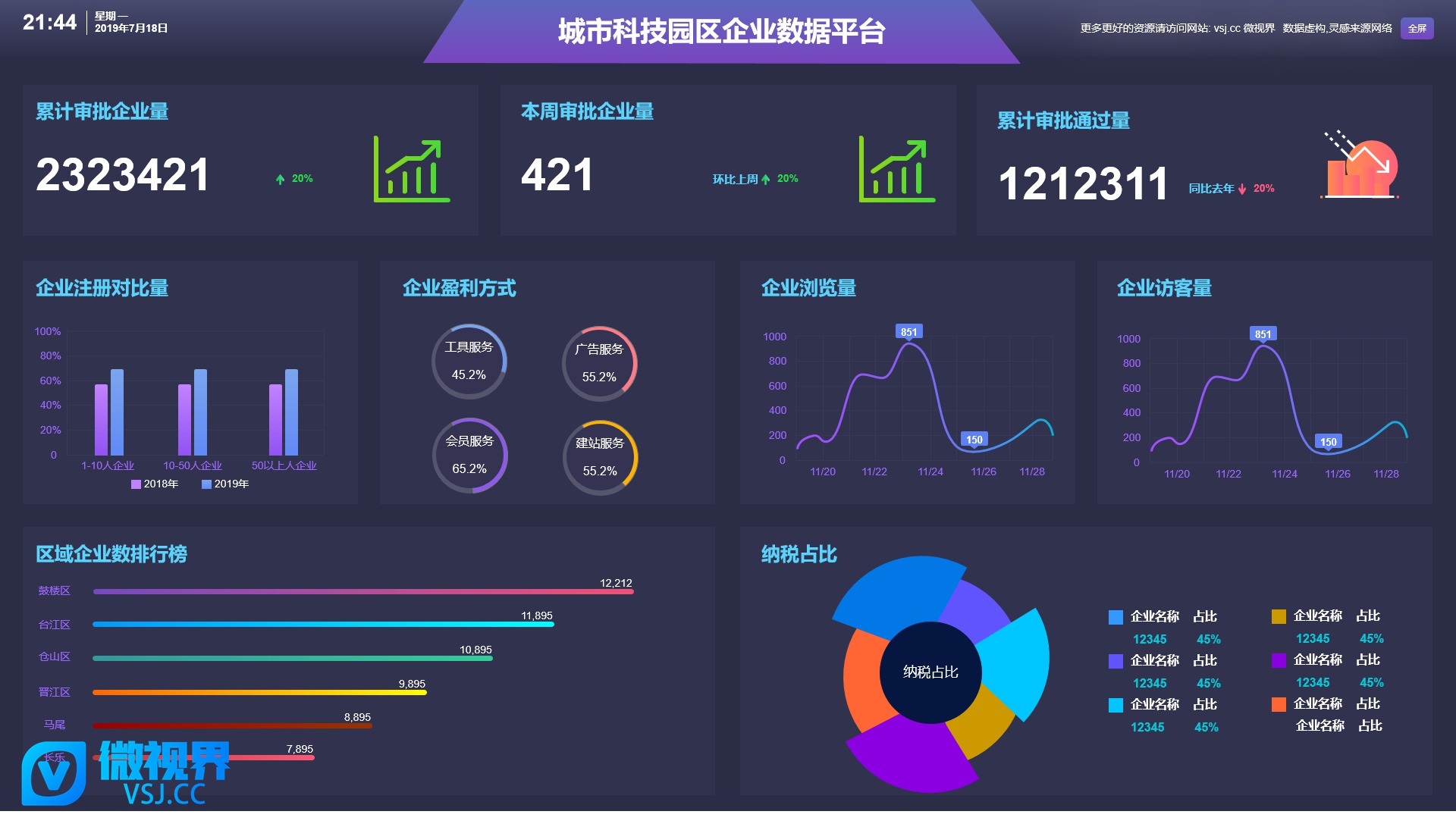This screenshot has height=827, width=1456.
Task: Click the 会员服务 65.2% ring gauge
Action: (469, 456)
